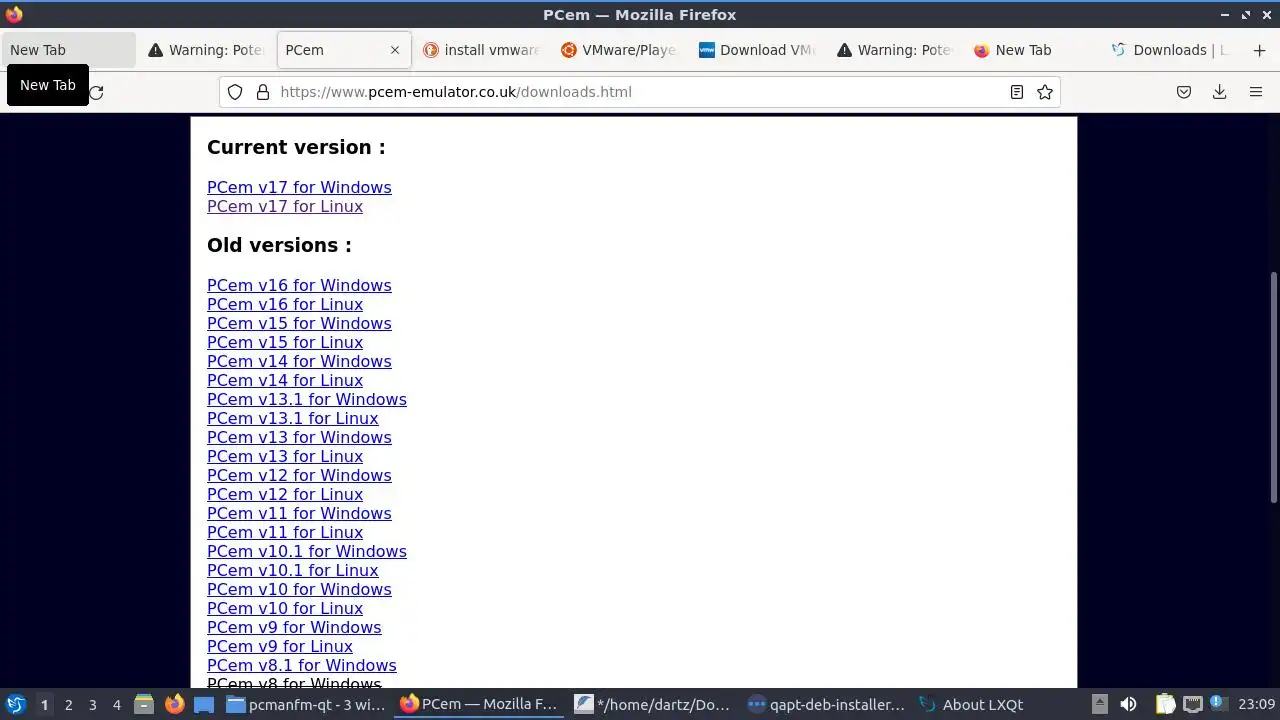
Task: Open PCem v16 for Linux link
Action: [x=285, y=305]
